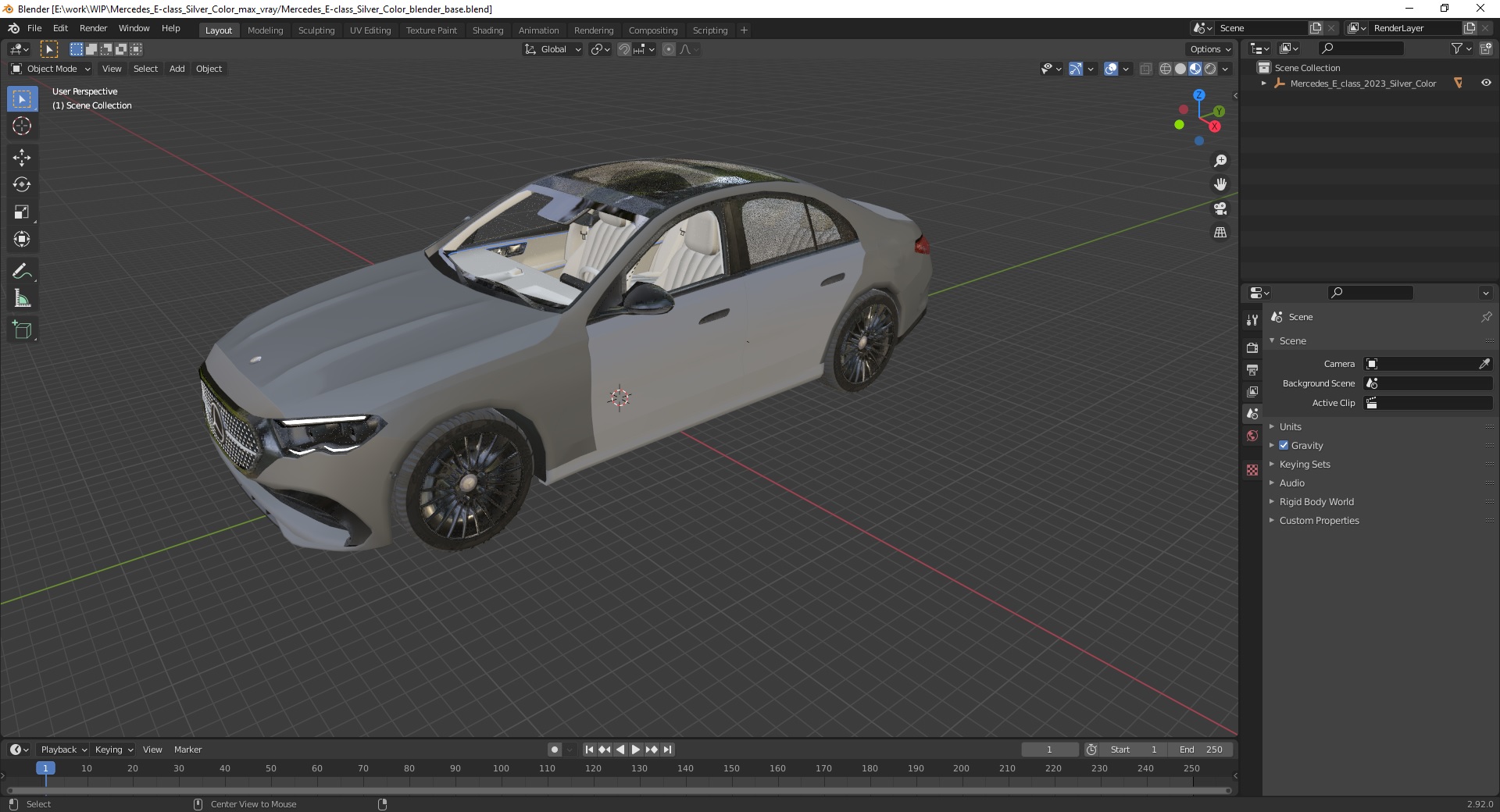
Task: Open the viewport Options dropdown
Action: pyautogui.click(x=1210, y=49)
